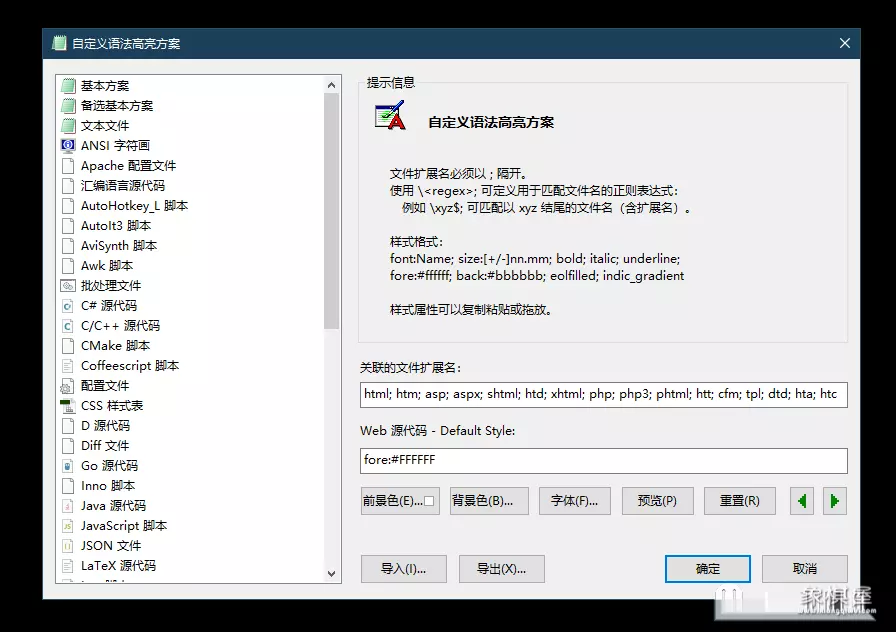Select LaTeX 源代码 scheme
The width and height of the screenshot is (896, 632).
(118, 566)
